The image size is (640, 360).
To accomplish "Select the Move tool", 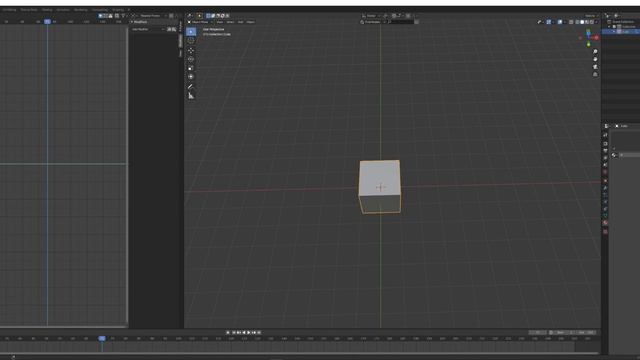I will pyautogui.click(x=191, y=51).
